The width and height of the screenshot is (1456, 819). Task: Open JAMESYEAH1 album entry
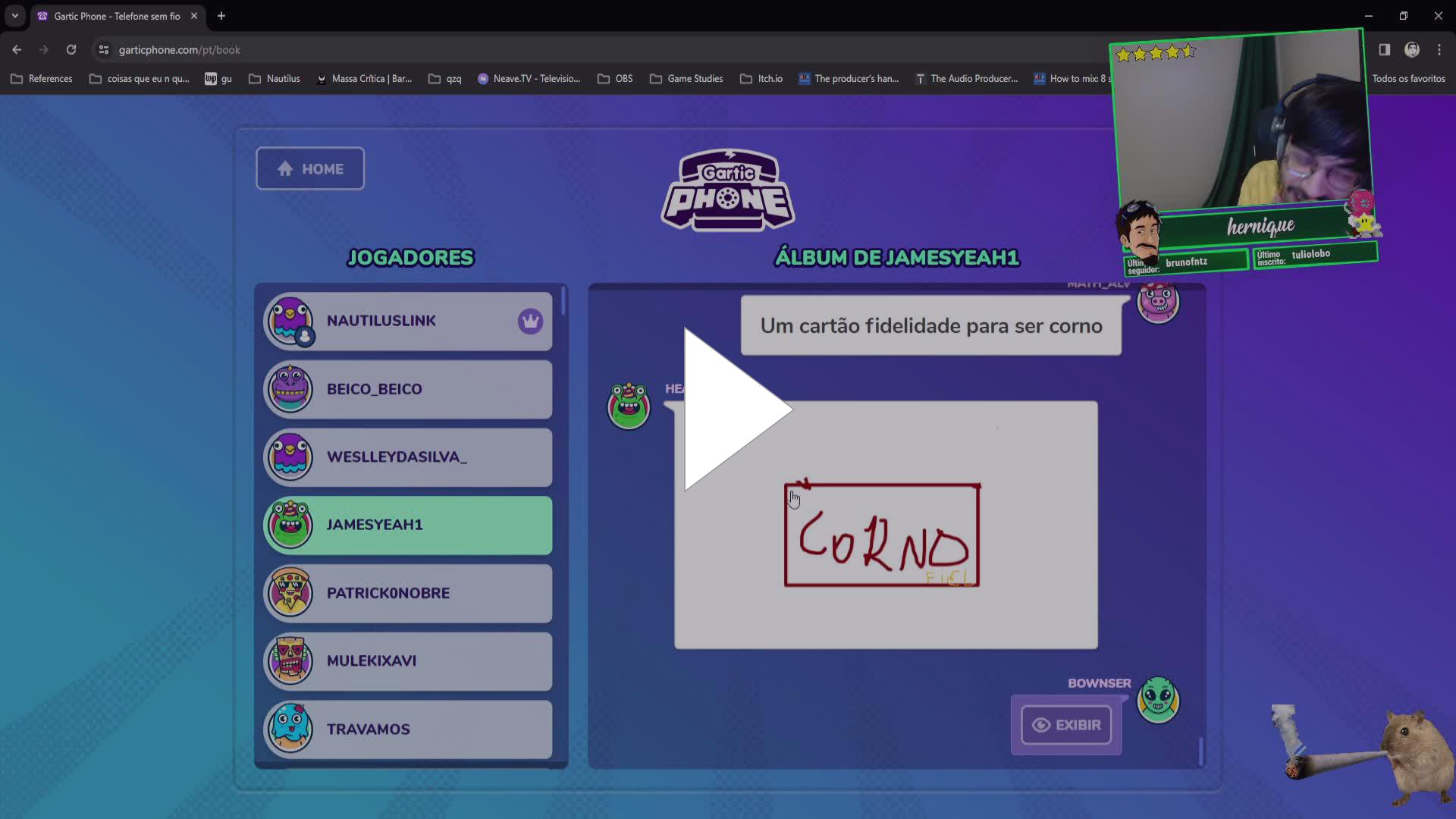408,525
